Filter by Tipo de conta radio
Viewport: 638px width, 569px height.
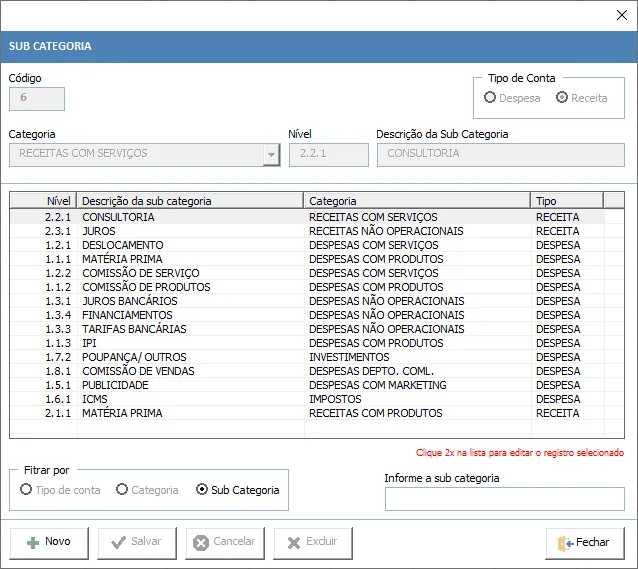pos(26,490)
